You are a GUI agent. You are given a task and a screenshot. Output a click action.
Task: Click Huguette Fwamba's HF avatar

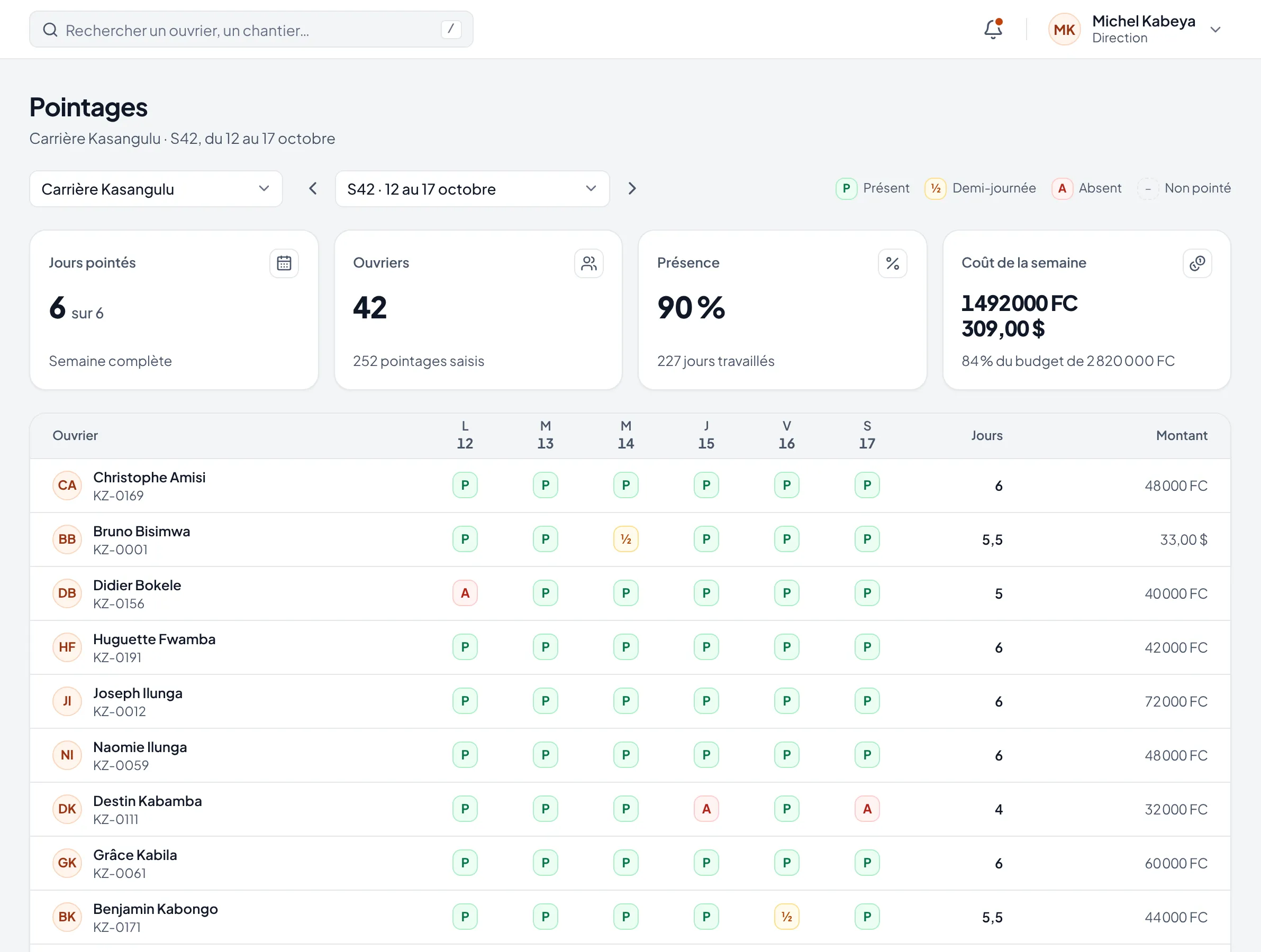[67, 647]
